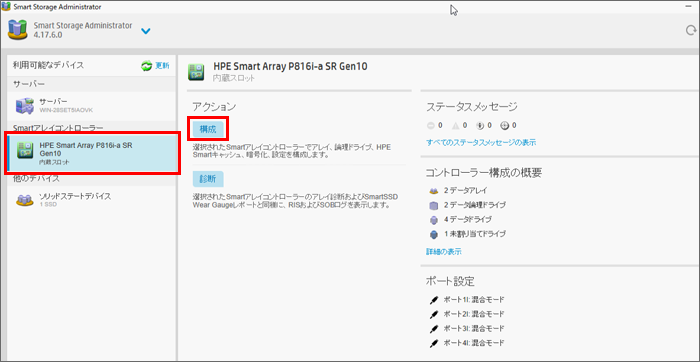The width and height of the screenshot is (700, 362).
Task: Open the Smart Storage Administrator dropdown chevron
Action: click(146, 31)
